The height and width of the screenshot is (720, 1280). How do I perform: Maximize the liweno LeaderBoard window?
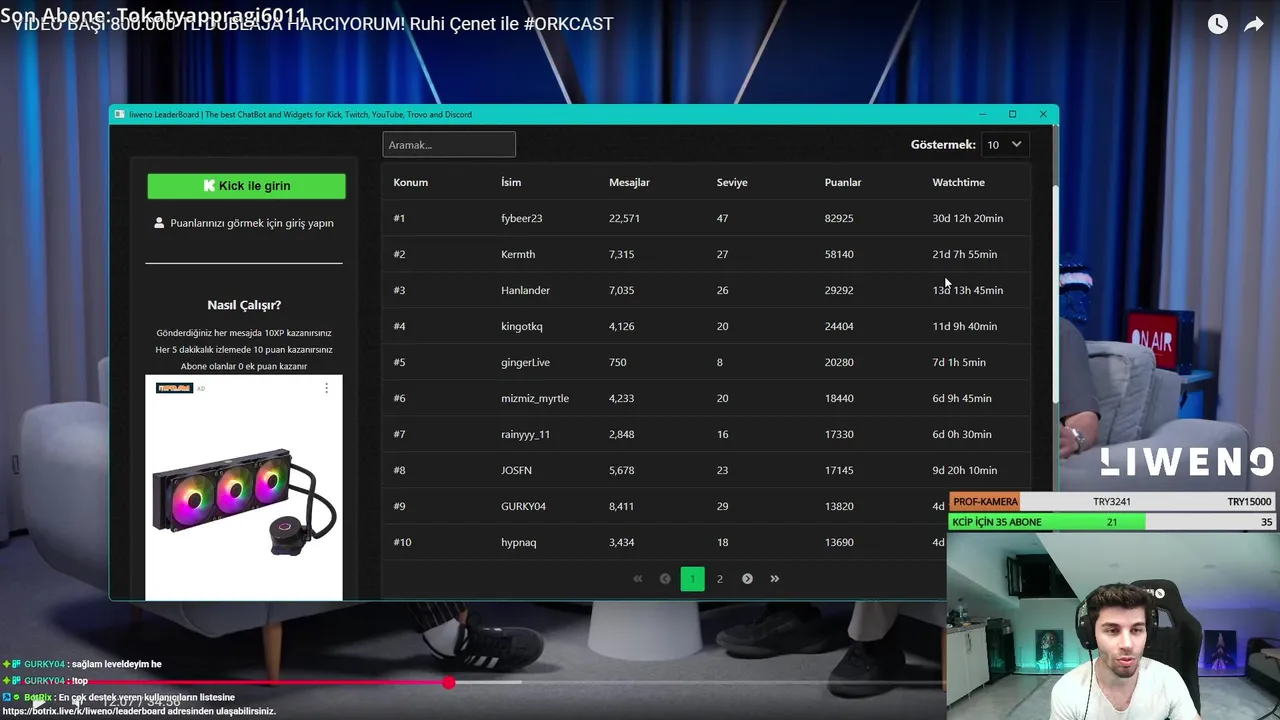tap(1012, 114)
